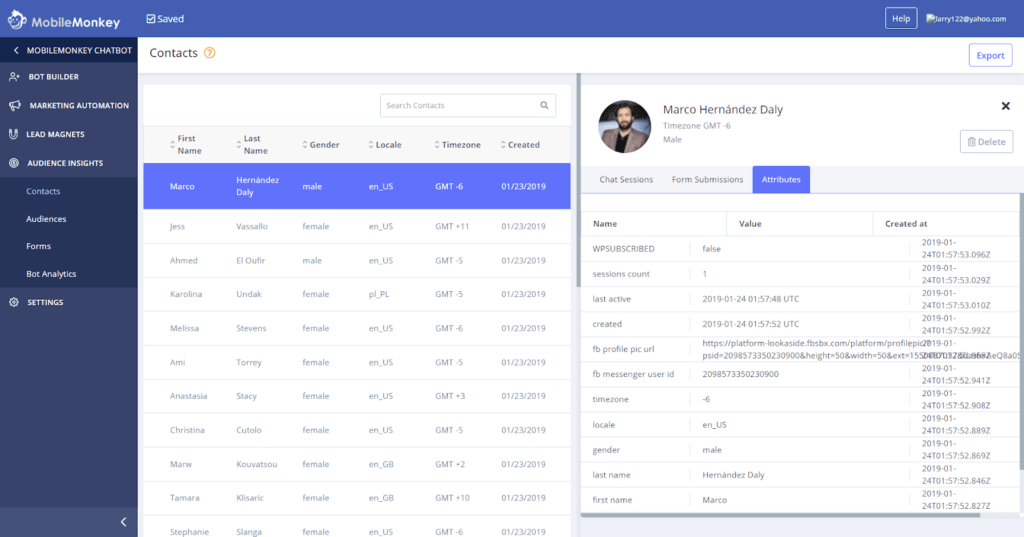Close the Marco contact details panel
The image size is (1024, 537).
[1005, 106]
